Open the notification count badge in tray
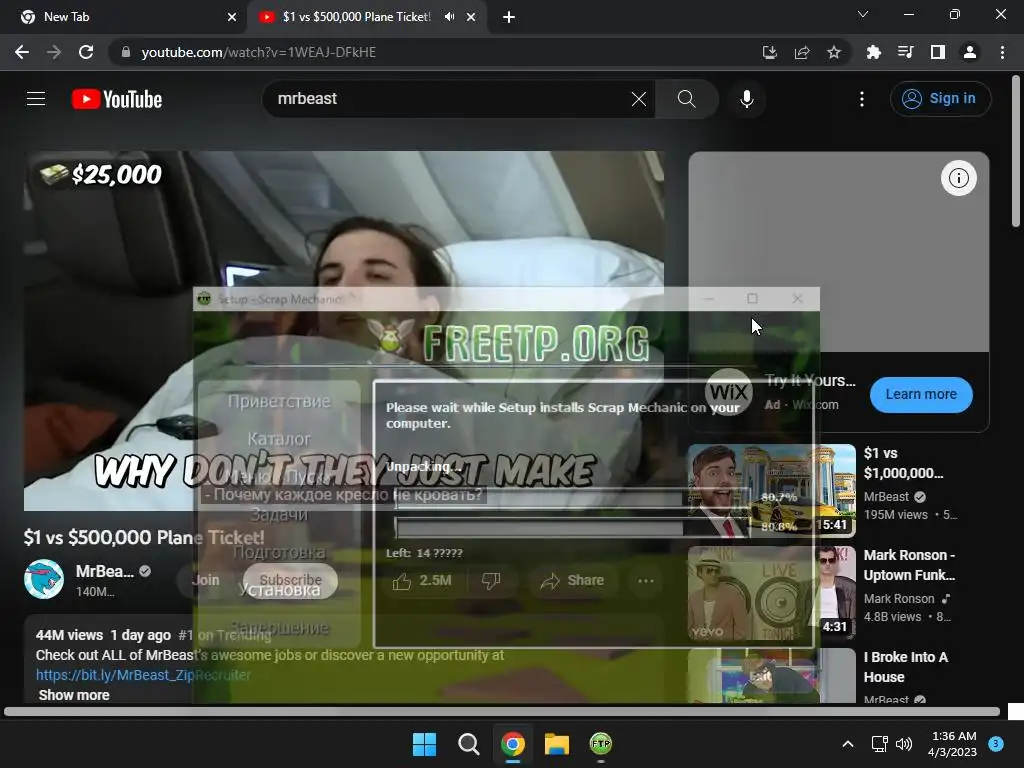1024x768 pixels. (996, 744)
